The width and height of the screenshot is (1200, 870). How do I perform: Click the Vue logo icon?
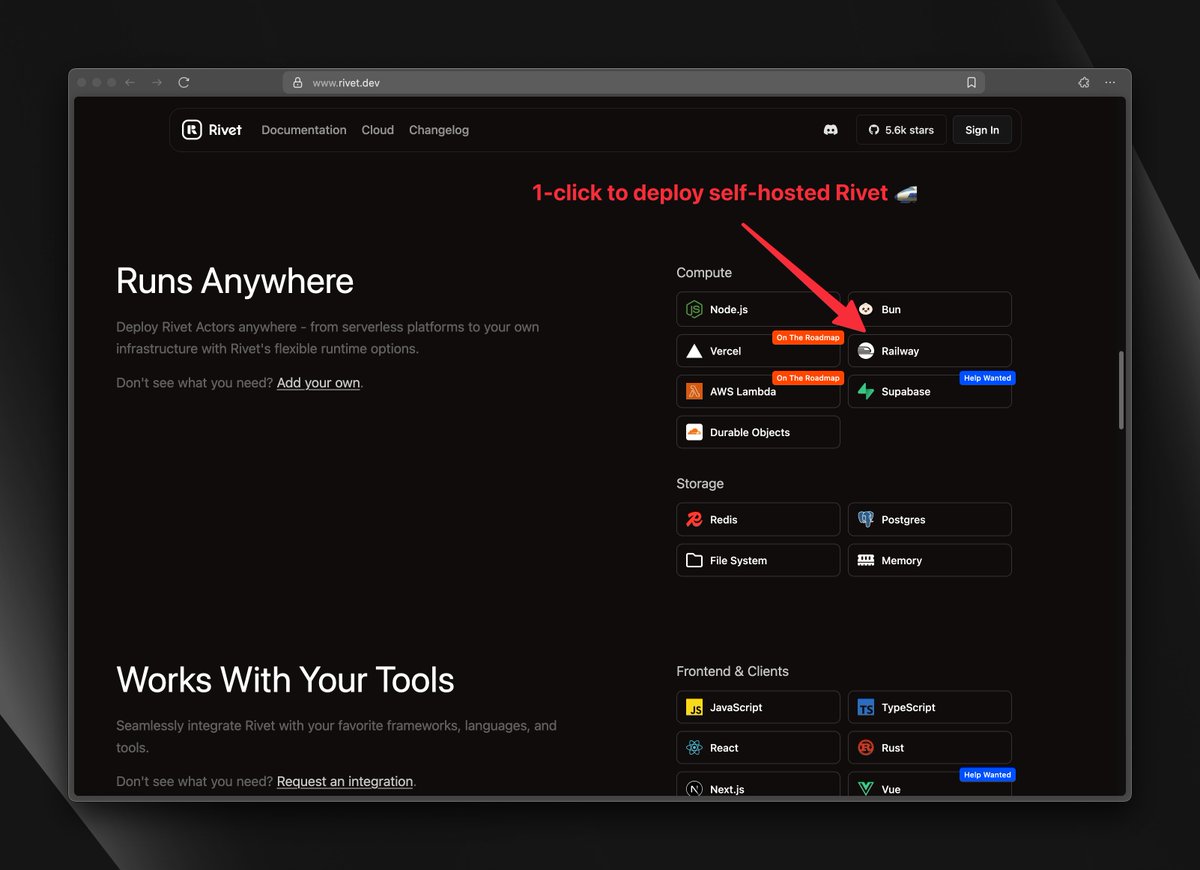tap(866, 789)
